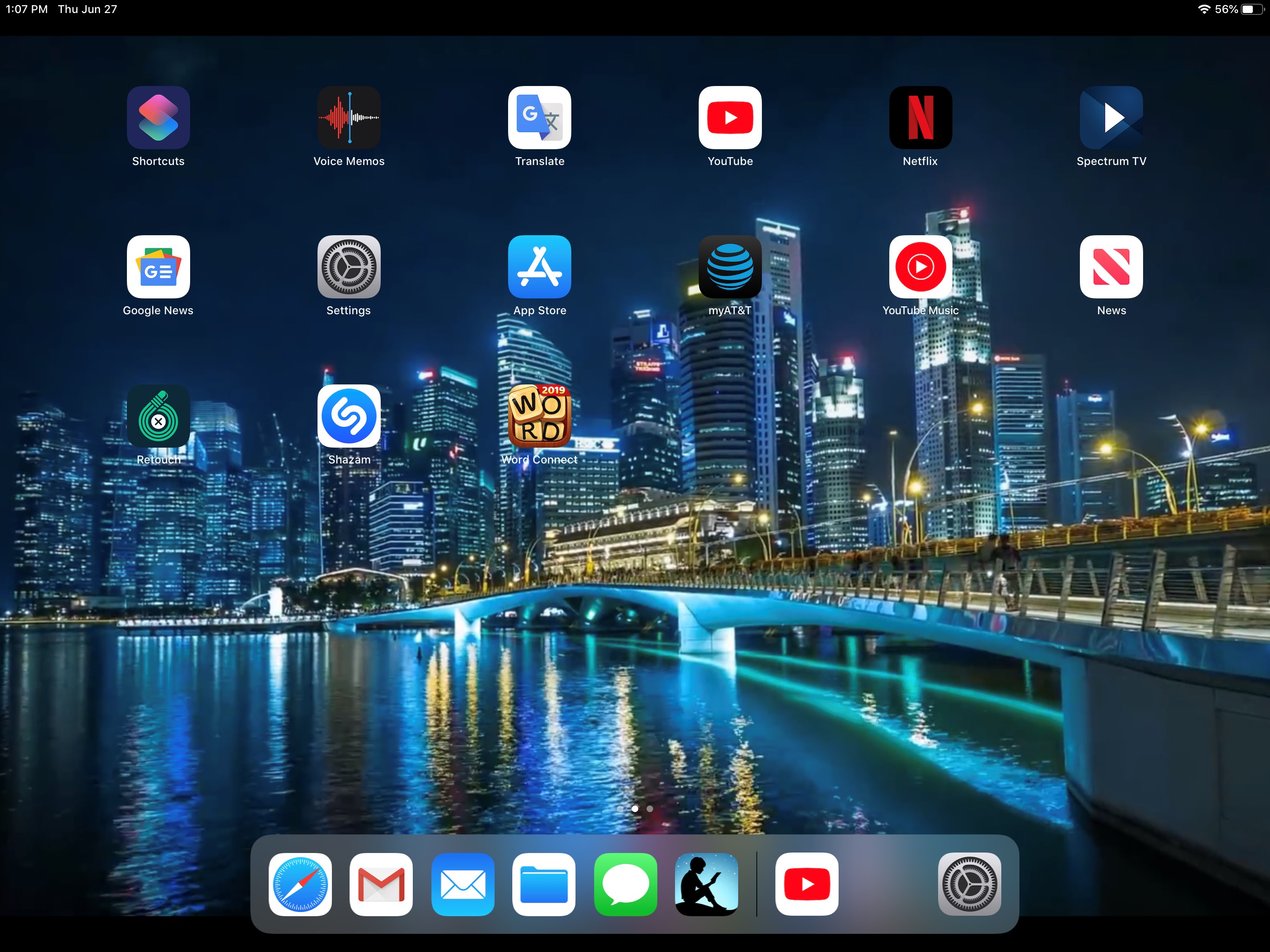Open YouTube on the home screen grid

point(730,118)
